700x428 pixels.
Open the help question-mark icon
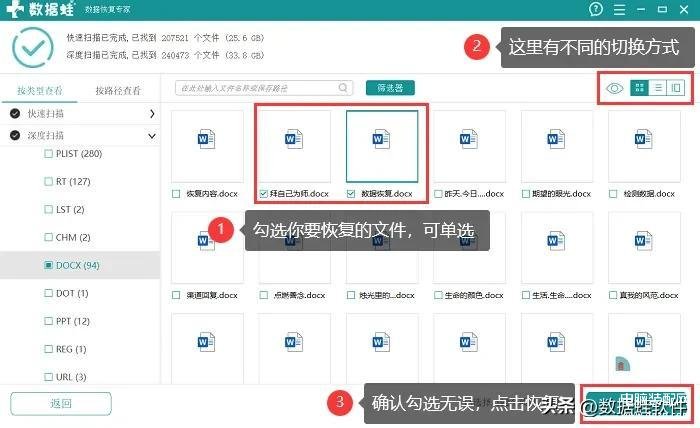(596, 9)
